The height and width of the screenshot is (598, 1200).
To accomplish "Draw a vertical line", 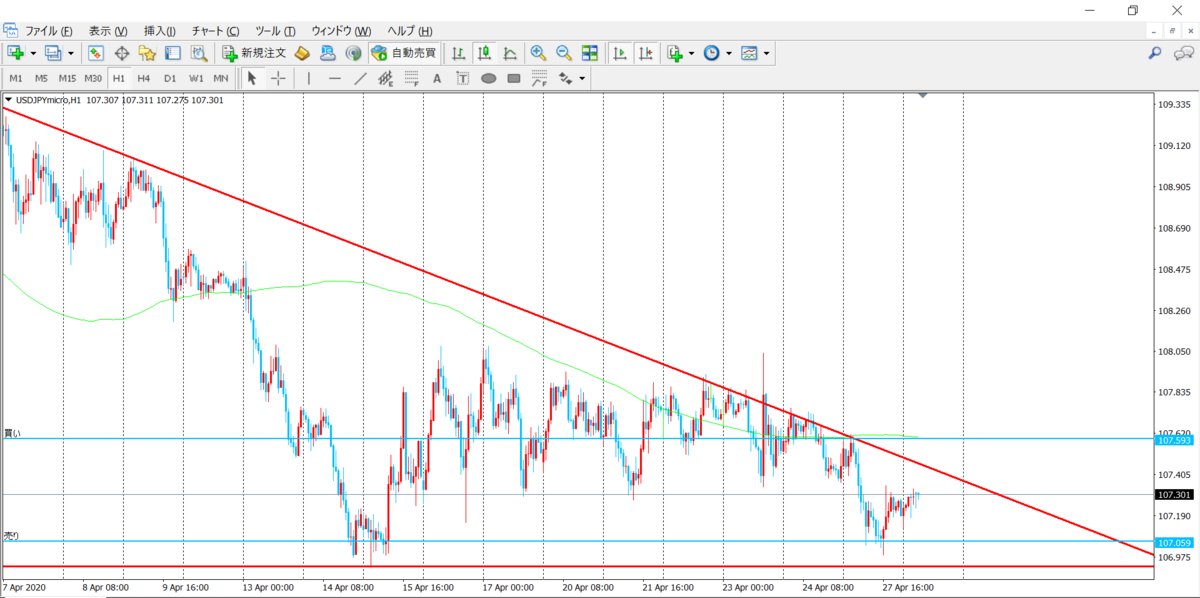I will pos(309,78).
